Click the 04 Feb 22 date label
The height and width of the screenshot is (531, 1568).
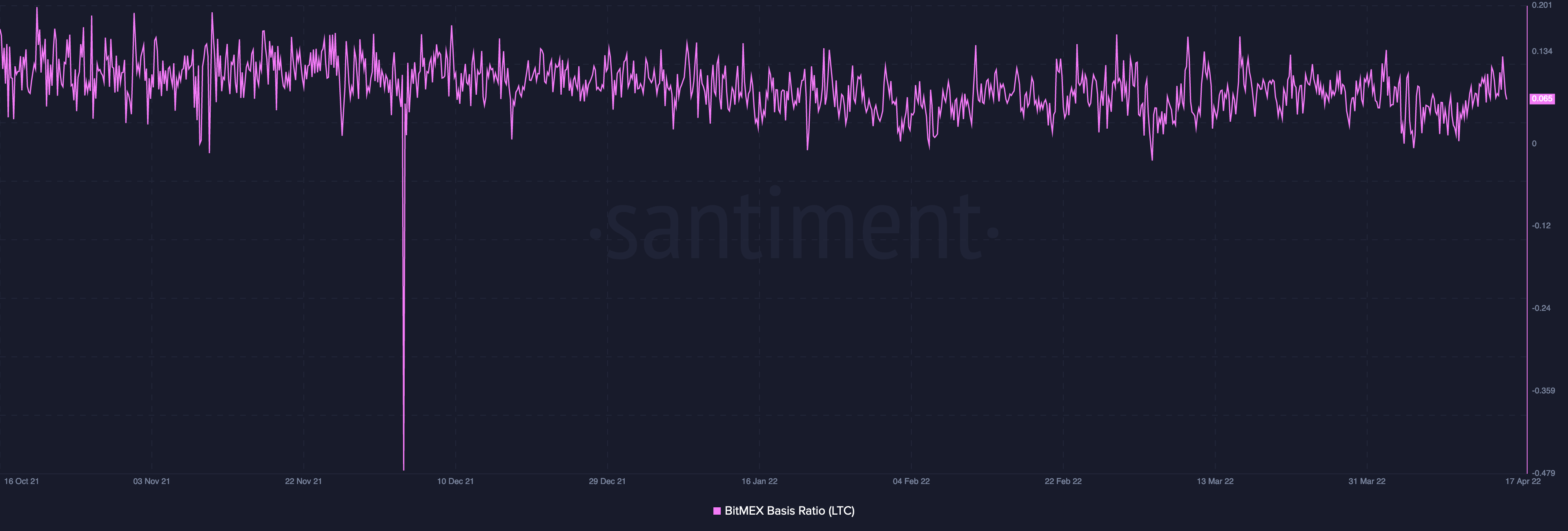click(x=911, y=481)
